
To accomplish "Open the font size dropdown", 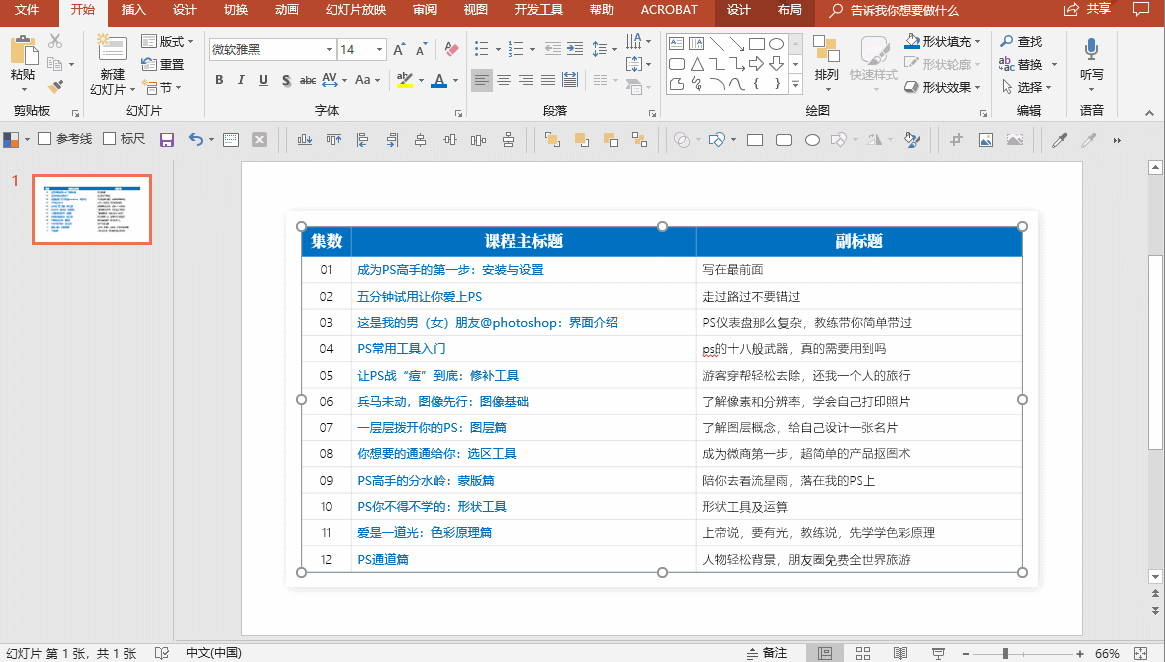I will pyautogui.click(x=379, y=50).
